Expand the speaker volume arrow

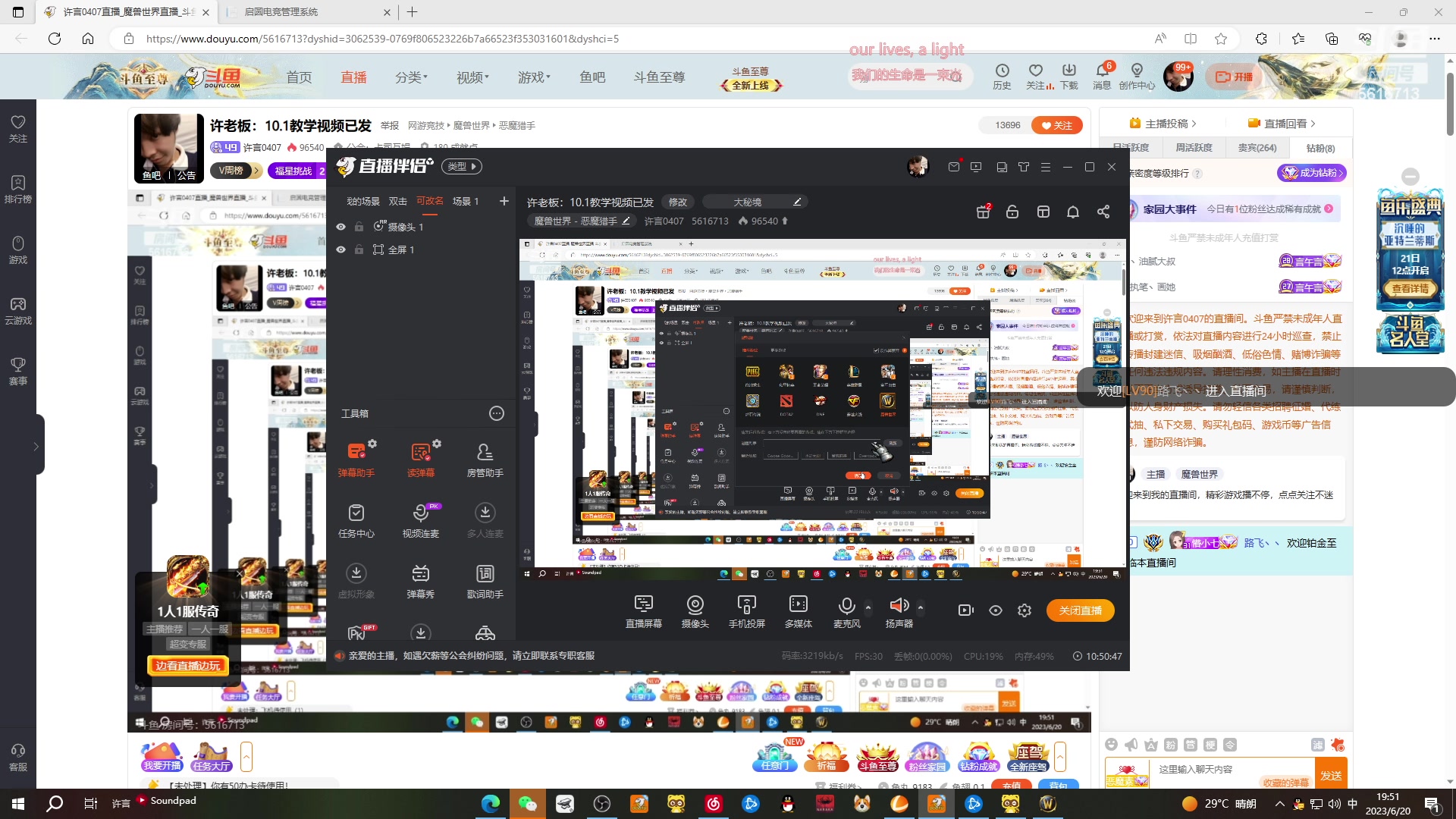921,607
